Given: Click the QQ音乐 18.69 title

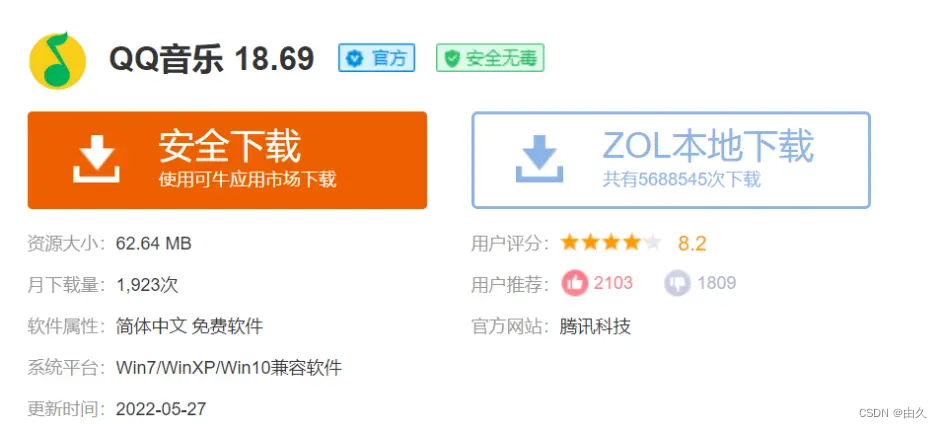Looking at the screenshot, I should tap(211, 59).
